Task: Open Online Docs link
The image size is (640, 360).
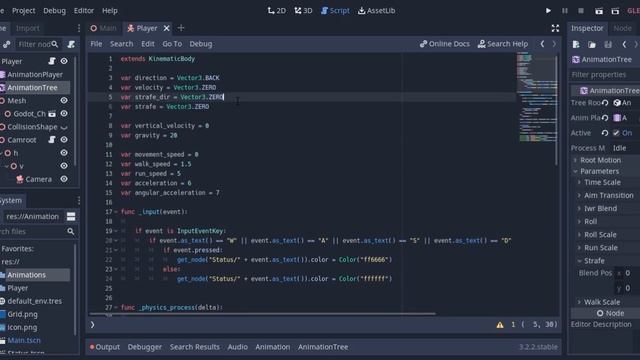Action: (x=444, y=44)
